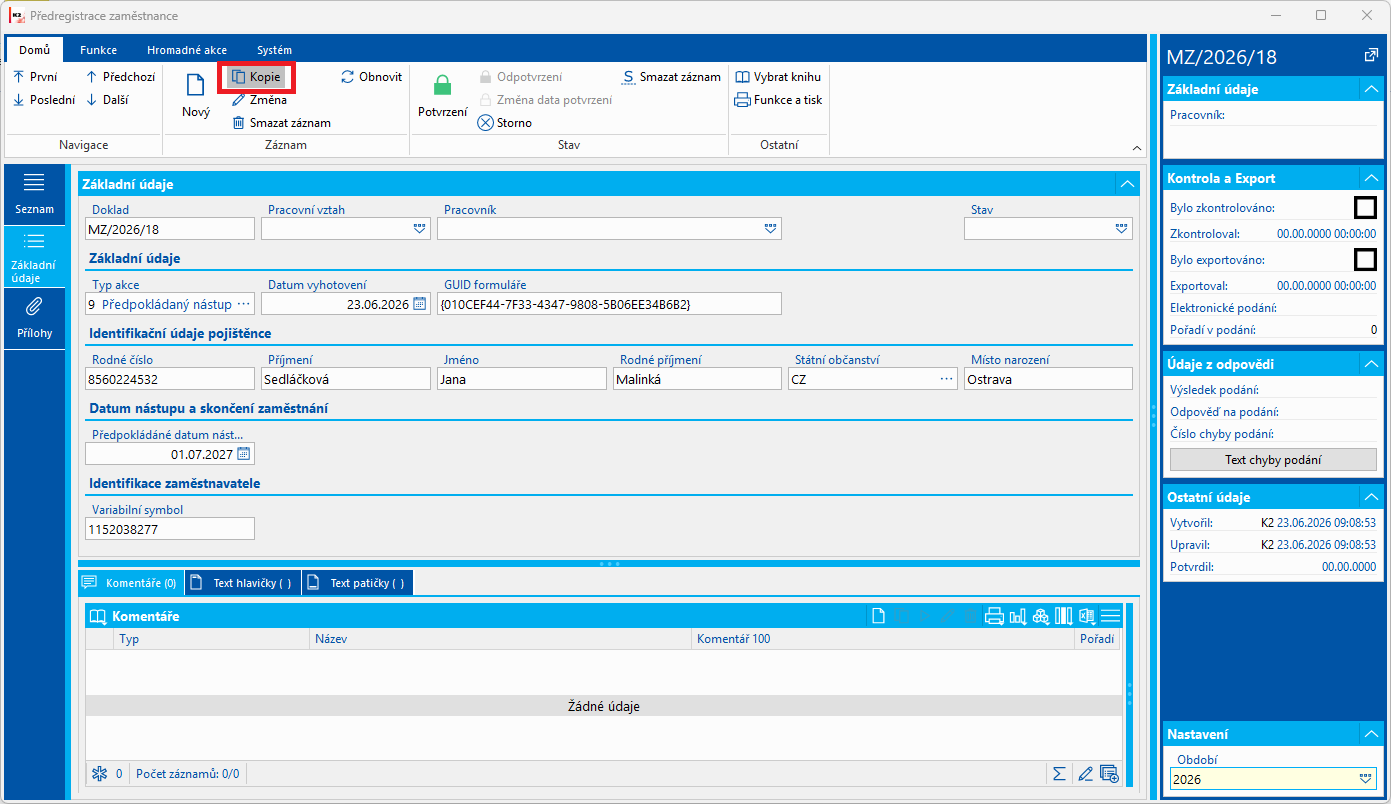Click the Nový new record icon
The image size is (1391, 804).
[x=196, y=86]
